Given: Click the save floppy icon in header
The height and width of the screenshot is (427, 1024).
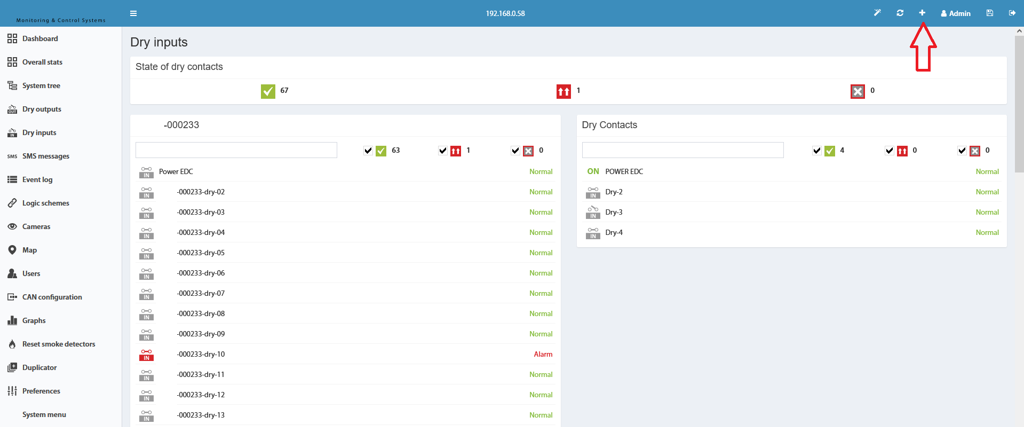Looking at the screenshot, I should (x=990, y=13).
